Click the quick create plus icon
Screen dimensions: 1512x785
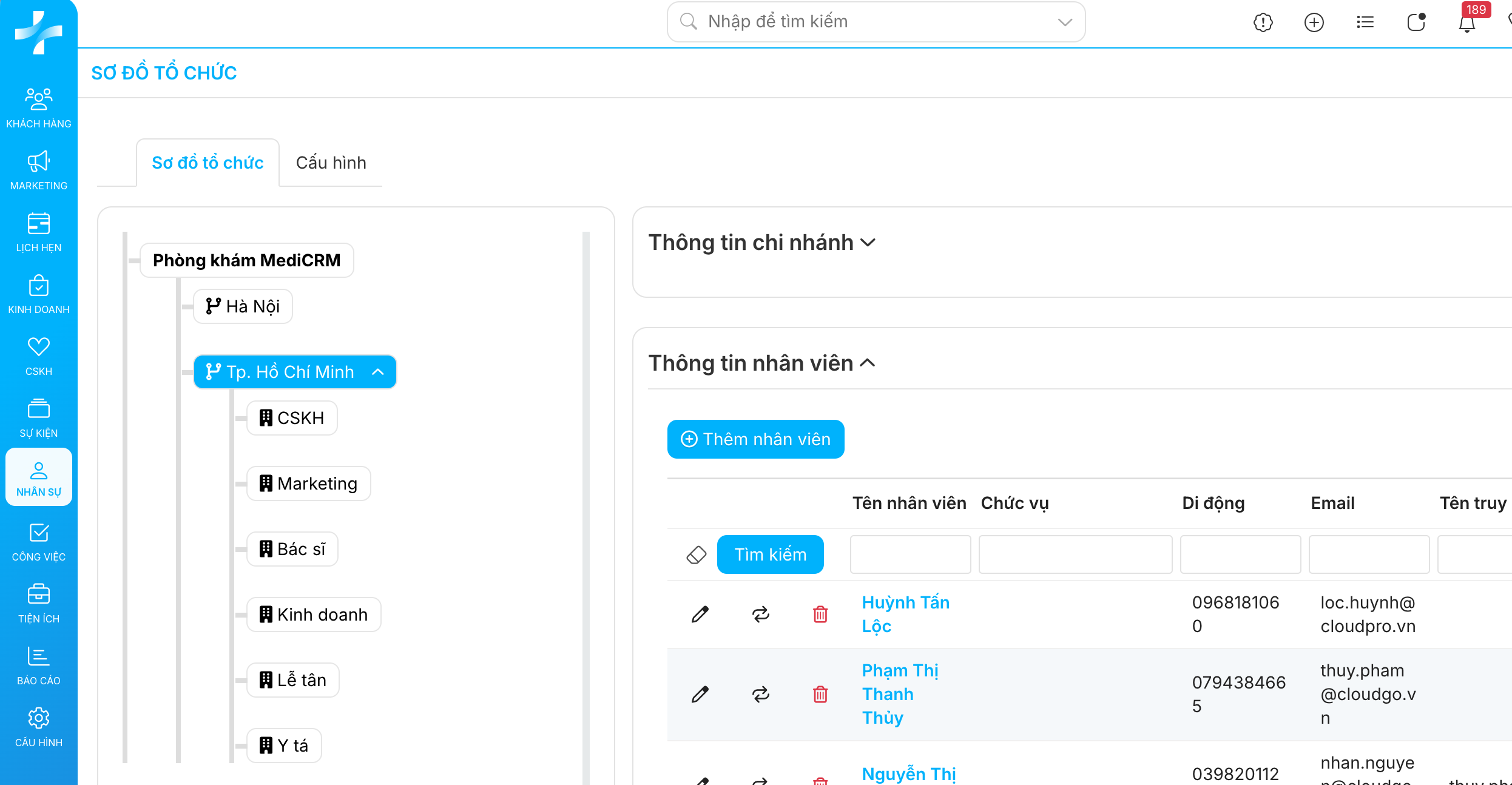tap(1314, 23)
